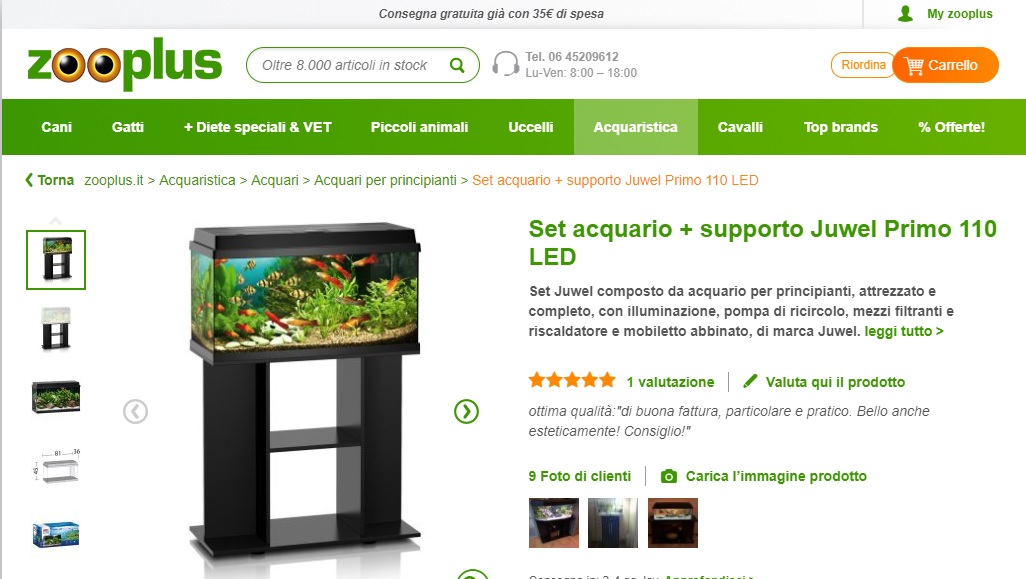Click the five-star rating display

coord(572,380)
